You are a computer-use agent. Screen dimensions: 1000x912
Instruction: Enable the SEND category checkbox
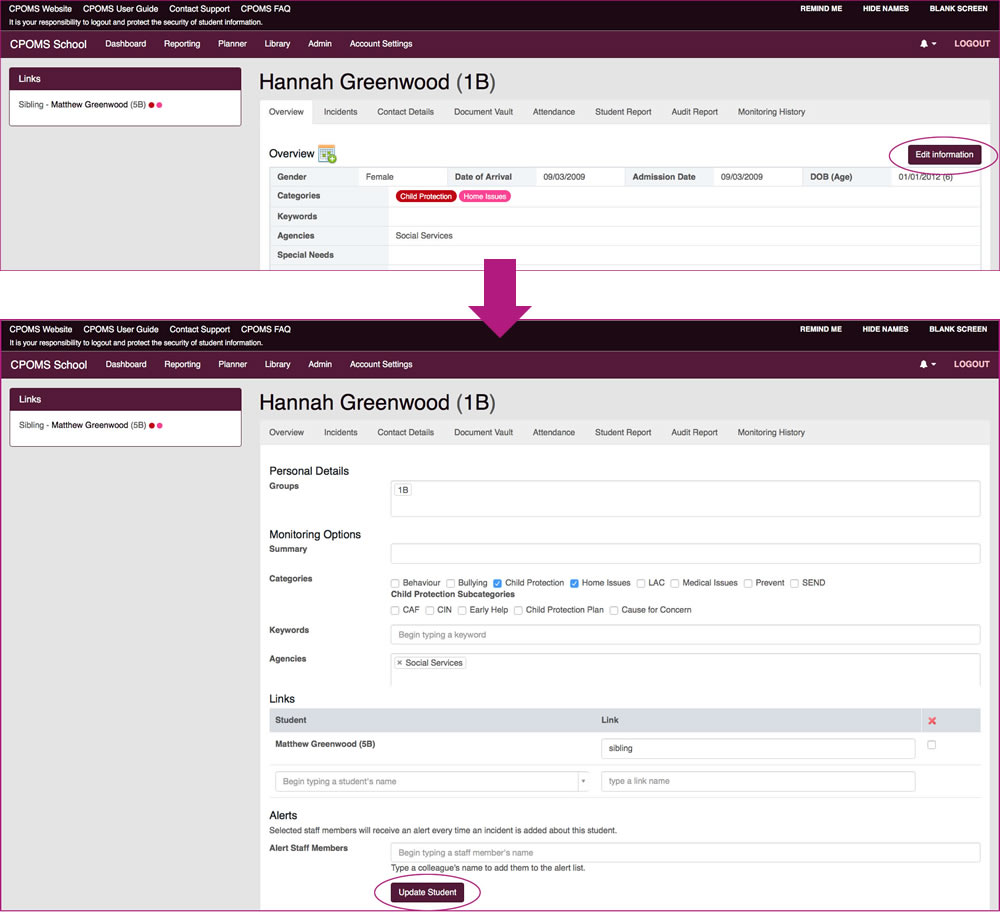coord(794,583)
